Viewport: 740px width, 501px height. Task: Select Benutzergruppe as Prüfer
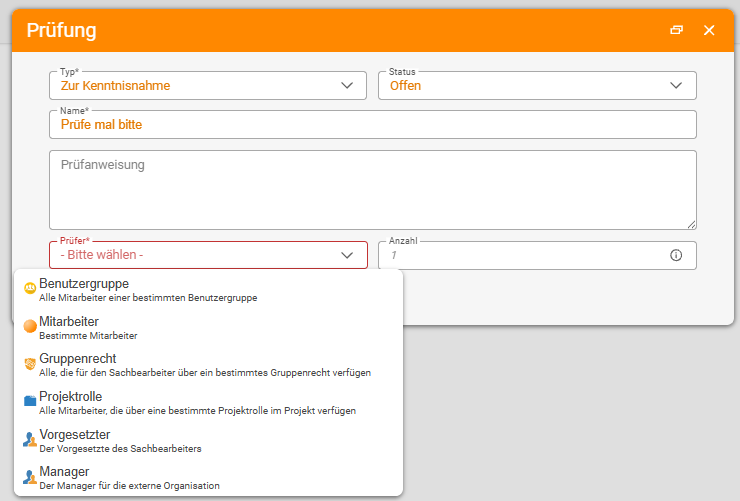pyautogui.click(x=208, y=290)
